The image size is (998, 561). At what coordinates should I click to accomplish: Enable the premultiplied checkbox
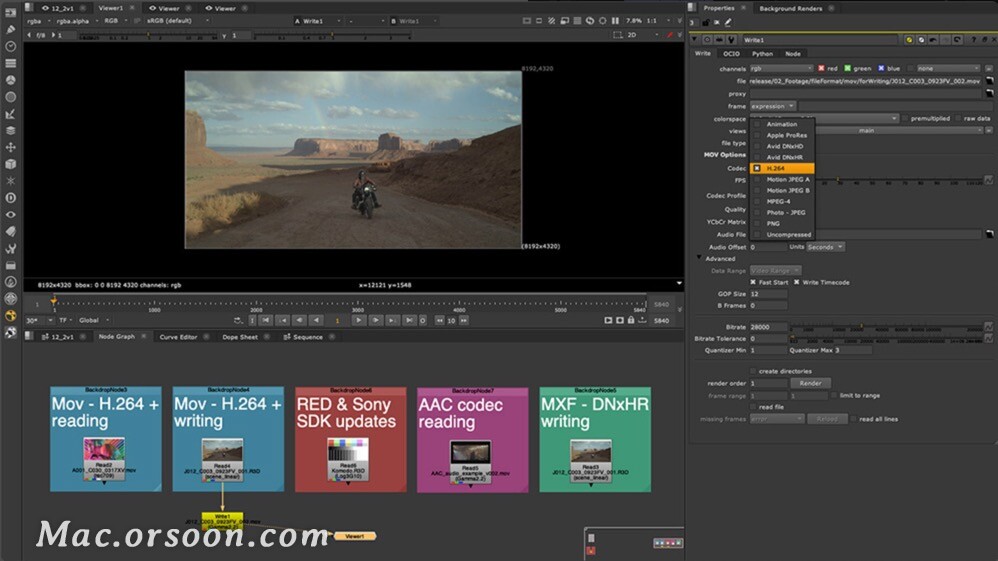[906, 118]
